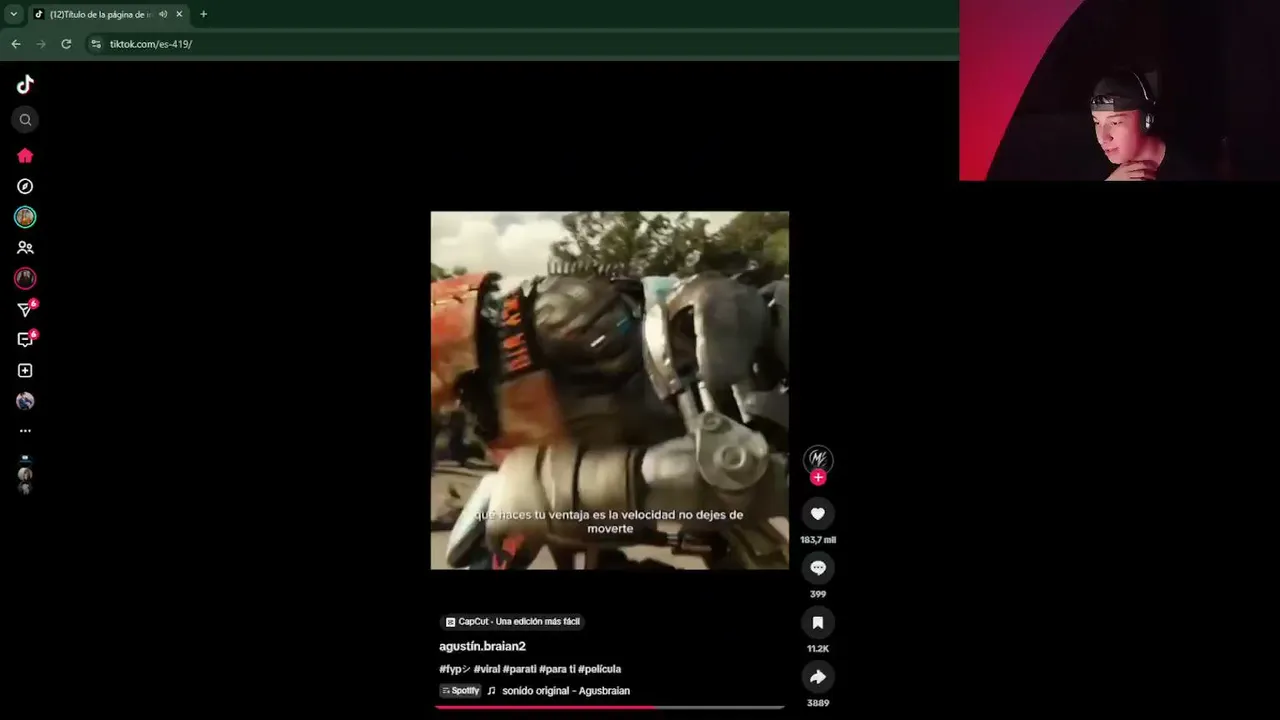This screenshot has height=720, width=1280.
Task: Open the three-dots More menu in sidebar
Action: click(x=25, y=431)
